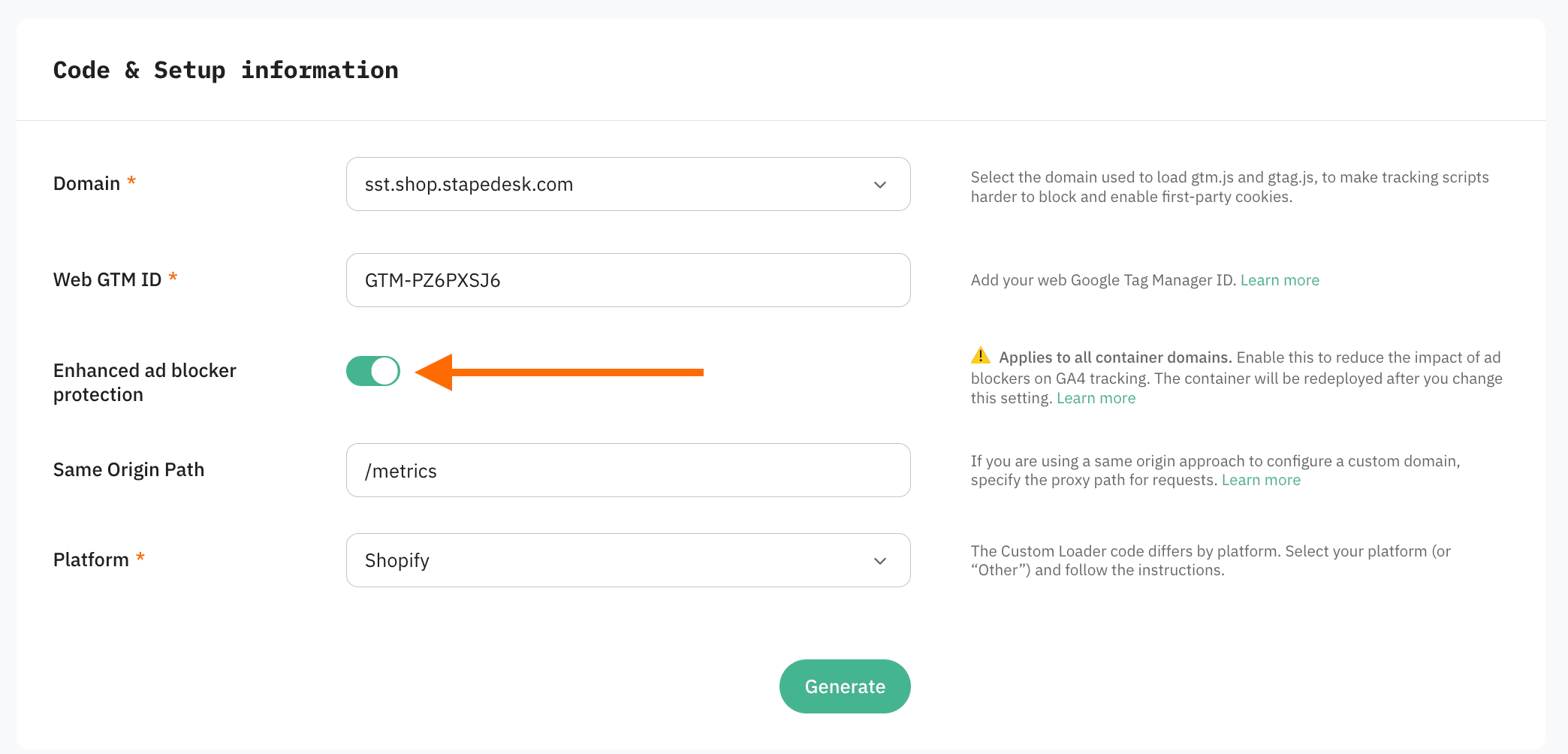Click the Same Origin Path /metrics field

pyautogui.click(x=628, y=470)
